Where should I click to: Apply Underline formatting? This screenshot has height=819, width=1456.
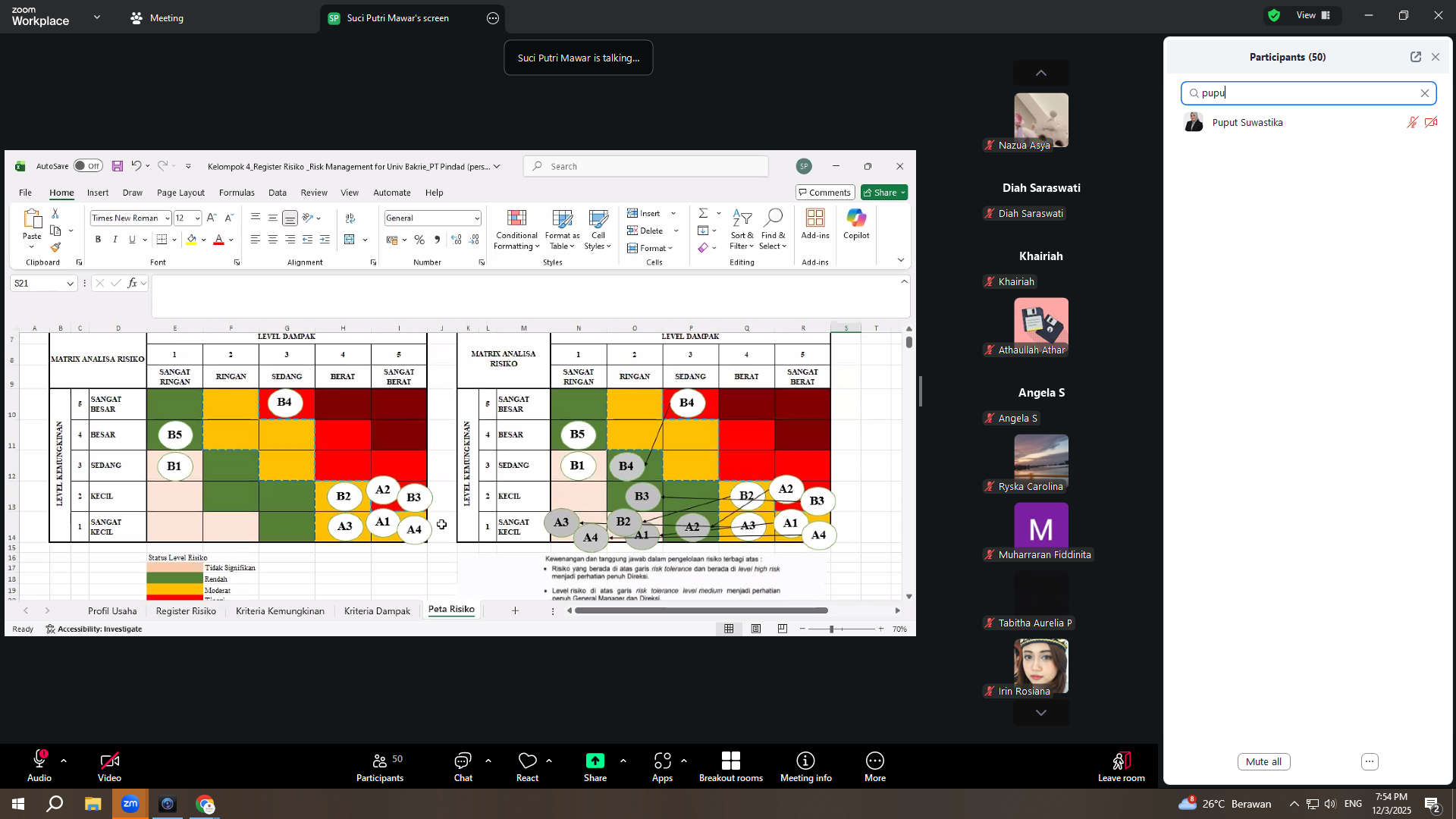[132, 240]
